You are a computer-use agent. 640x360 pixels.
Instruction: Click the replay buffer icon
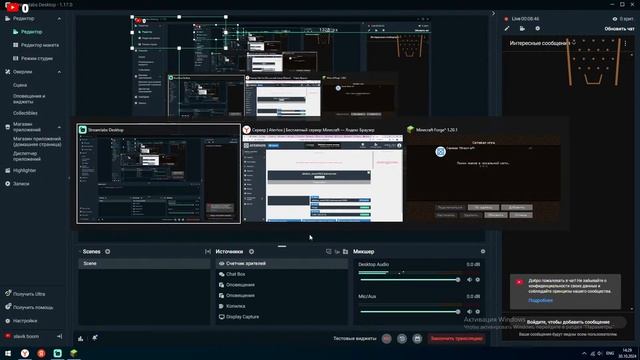point(402,338)
